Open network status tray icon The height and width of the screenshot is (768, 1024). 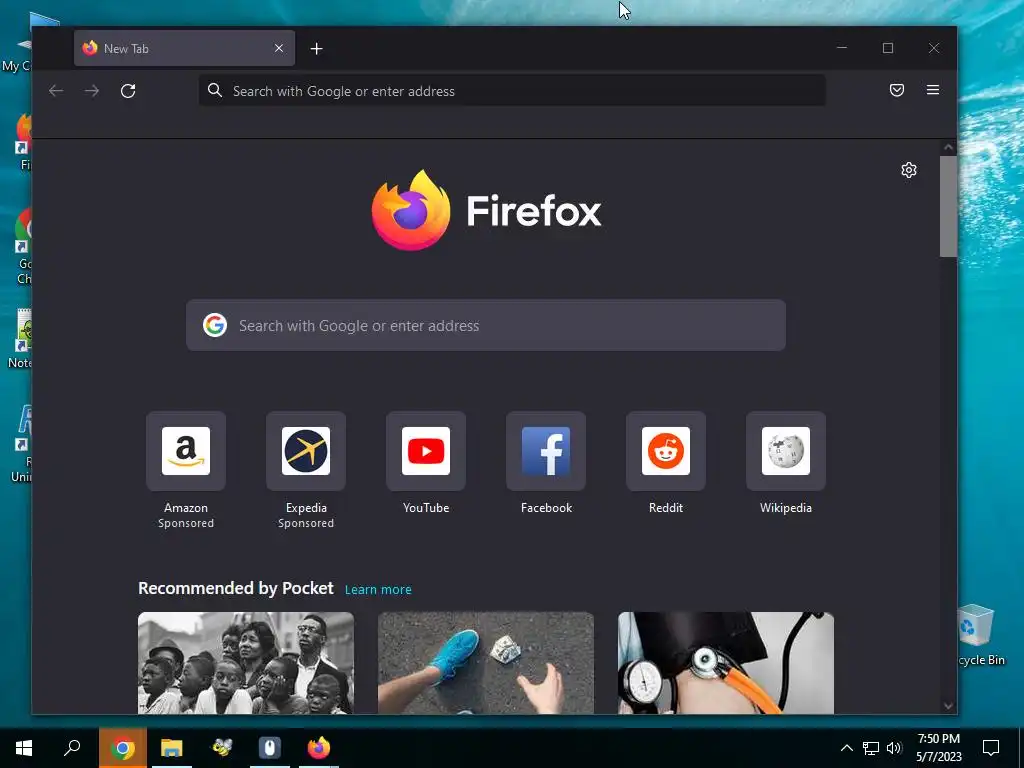coord(871,748)
